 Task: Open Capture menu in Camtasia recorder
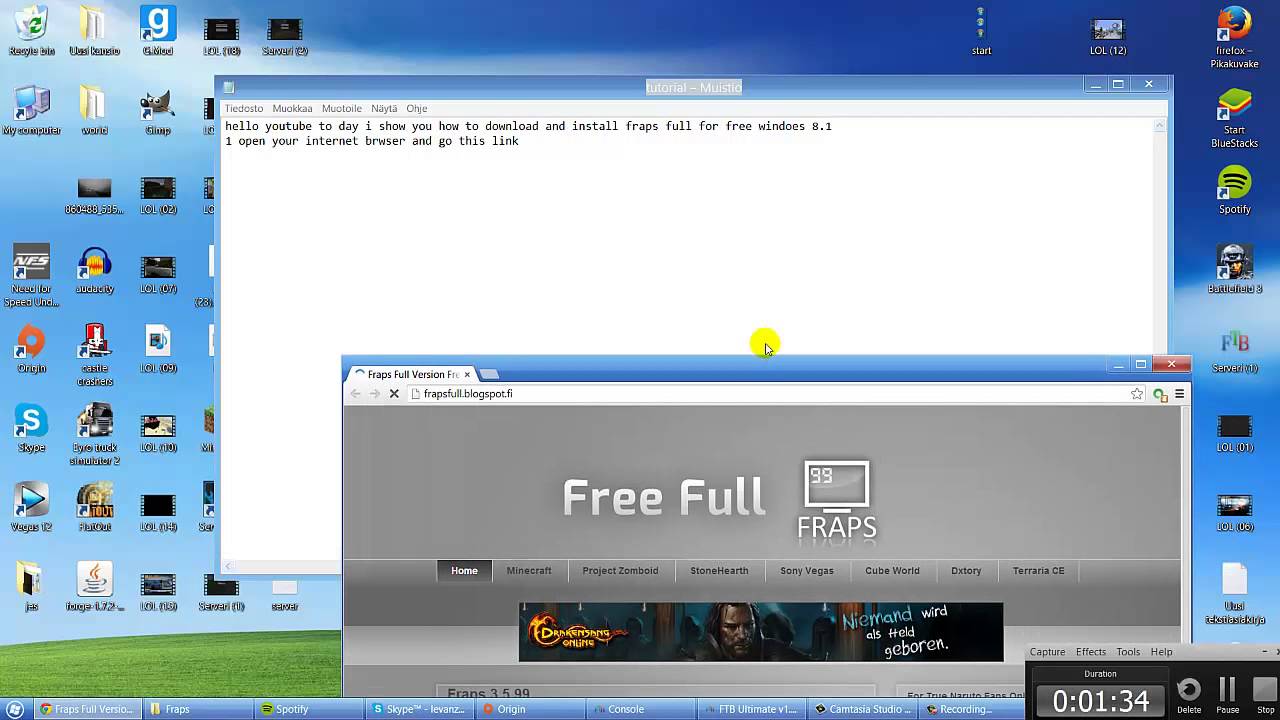1047,652
